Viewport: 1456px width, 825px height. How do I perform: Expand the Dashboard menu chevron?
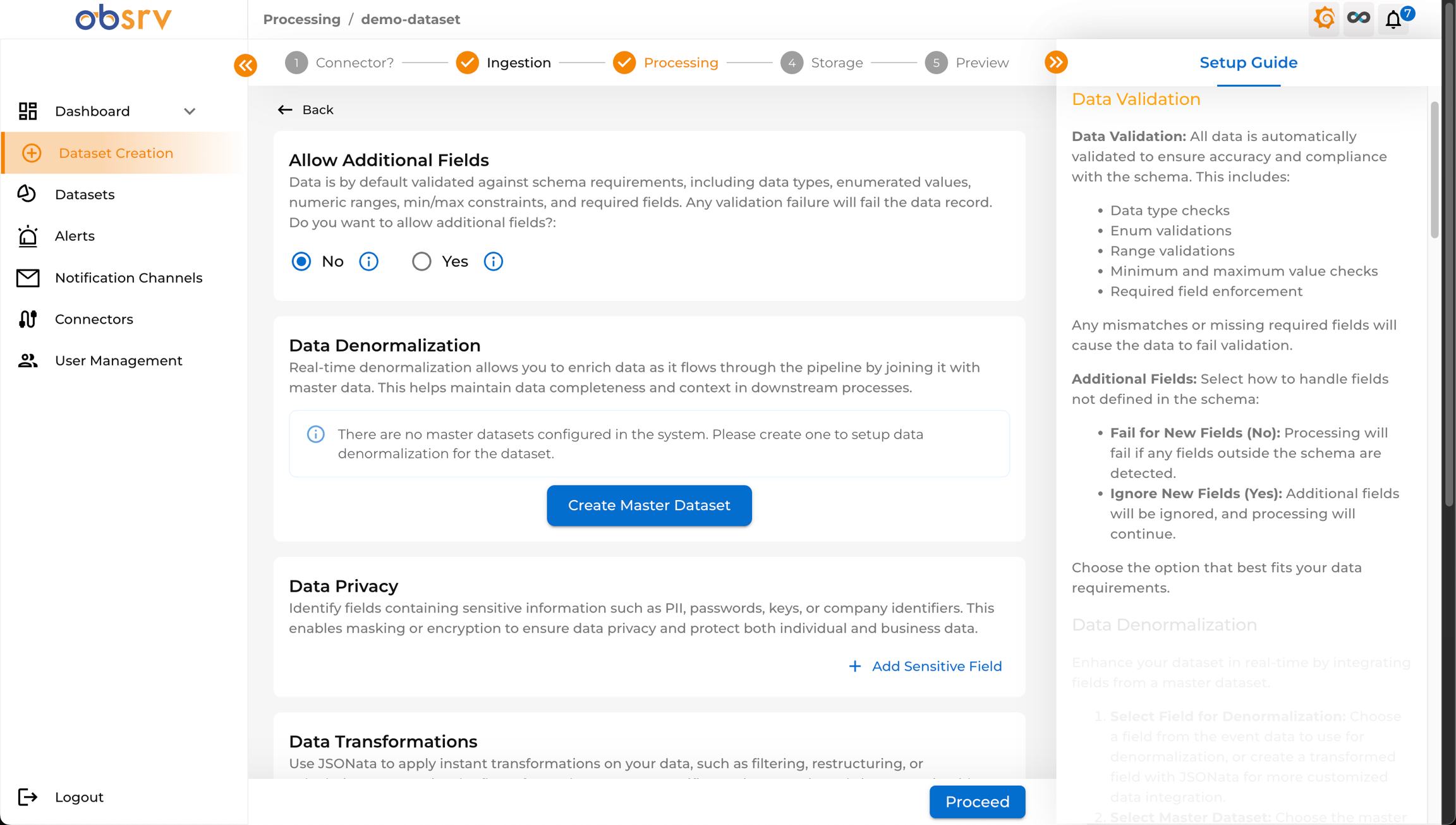click(x=190, y=111)
